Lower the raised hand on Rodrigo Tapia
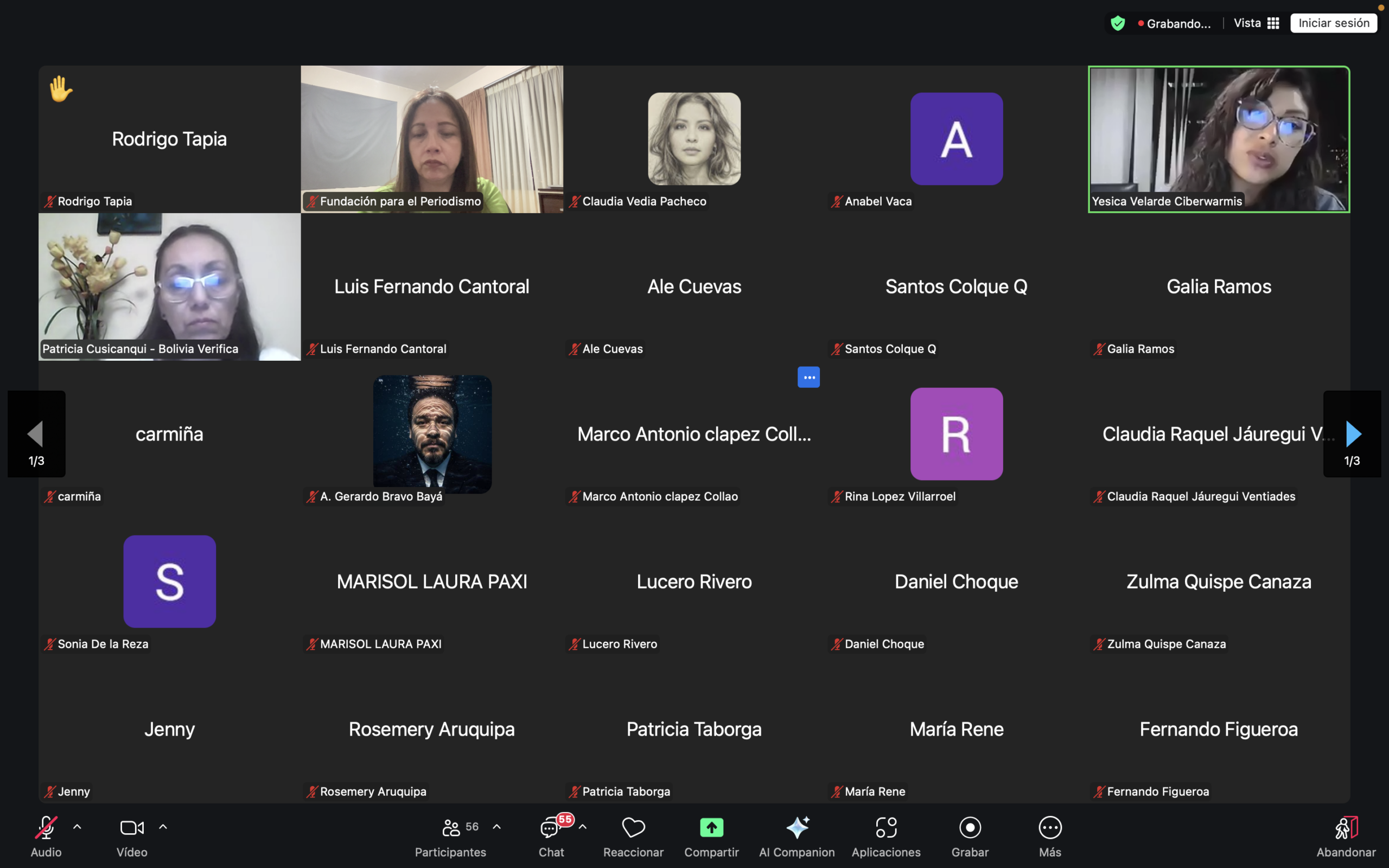This screenshot has width=1389, height=868. 60,89
